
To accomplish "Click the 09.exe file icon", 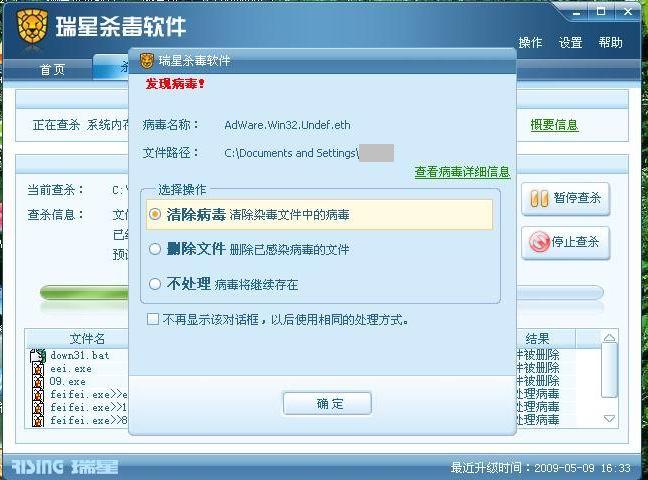I will pyautogui.click(x=38, y=382).
